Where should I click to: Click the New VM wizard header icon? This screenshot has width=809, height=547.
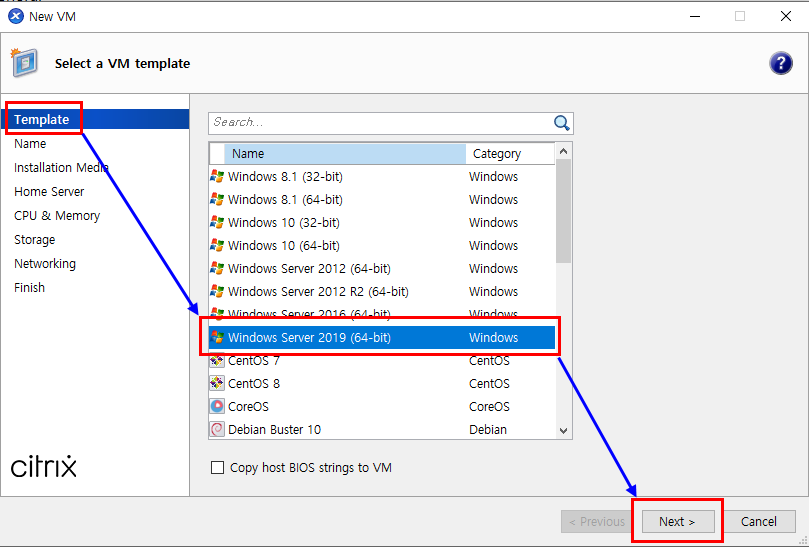(x=24, y=62)
